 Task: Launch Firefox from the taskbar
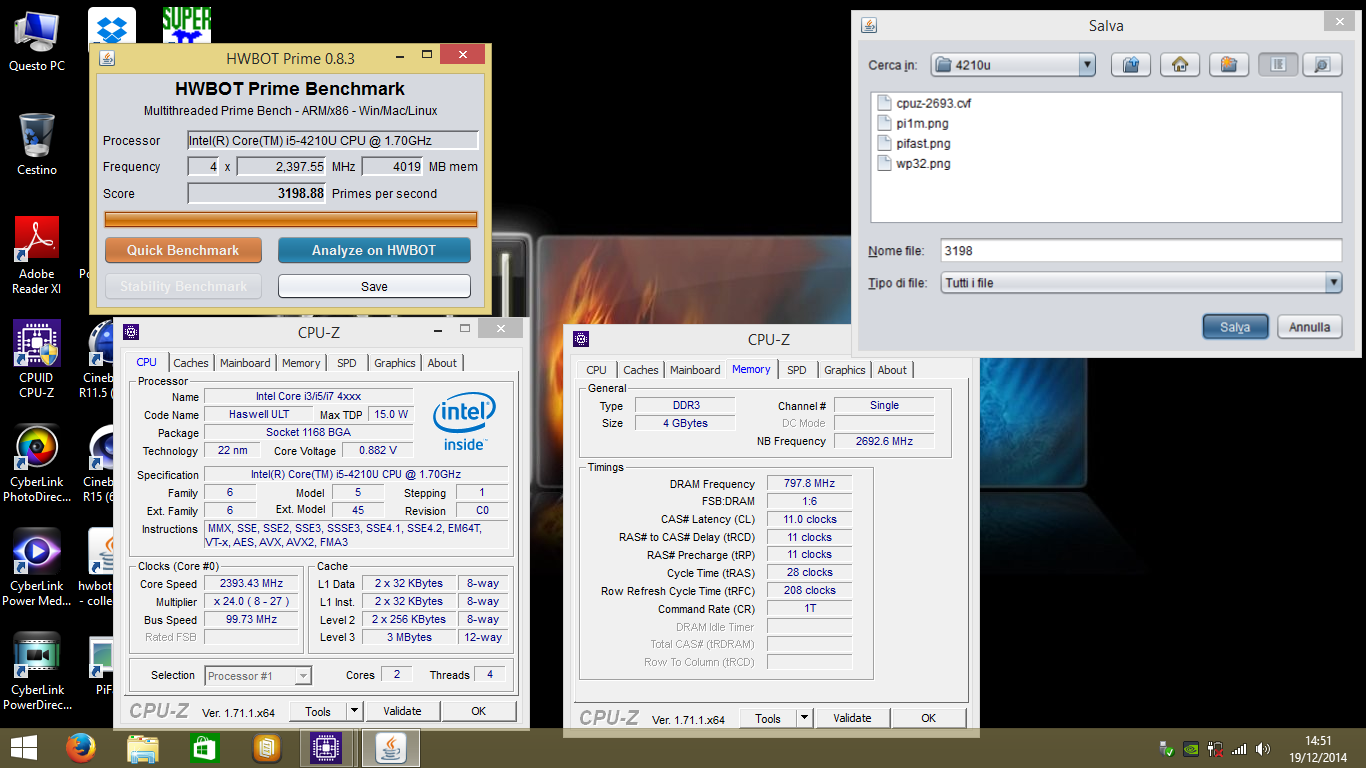(80, 748)
